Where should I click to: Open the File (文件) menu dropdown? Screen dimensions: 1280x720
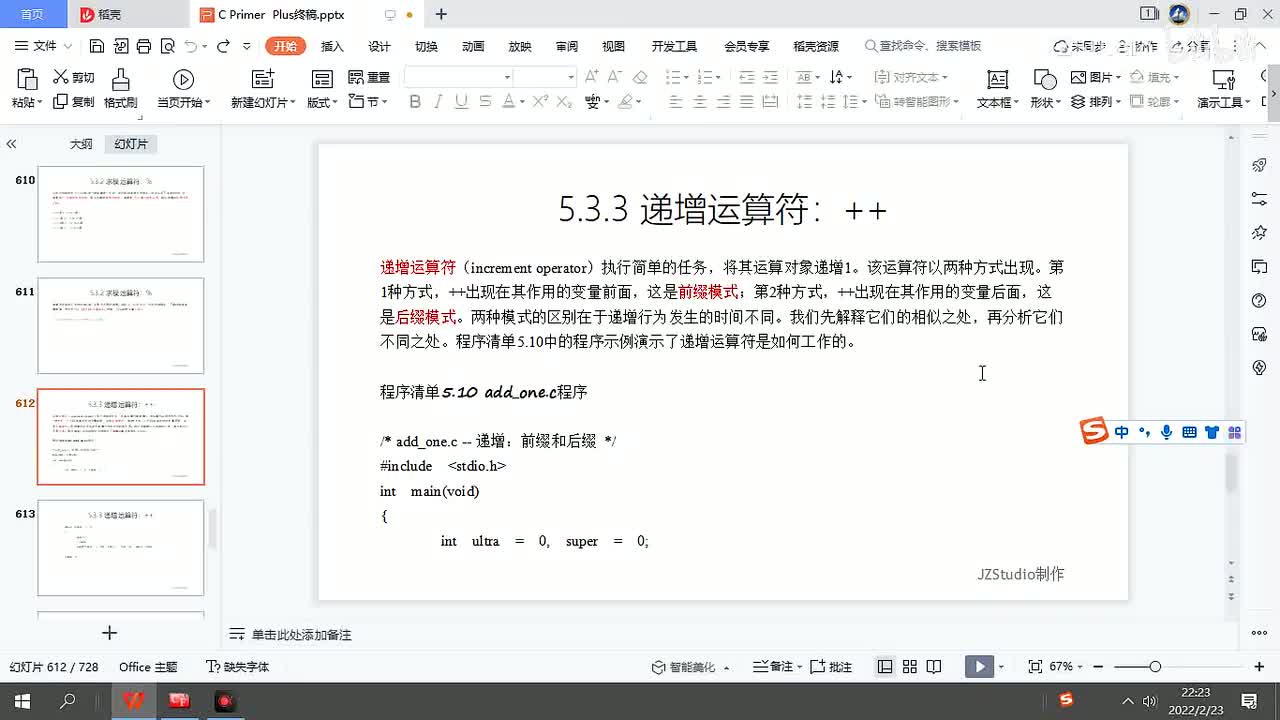(x=43, y=46)
